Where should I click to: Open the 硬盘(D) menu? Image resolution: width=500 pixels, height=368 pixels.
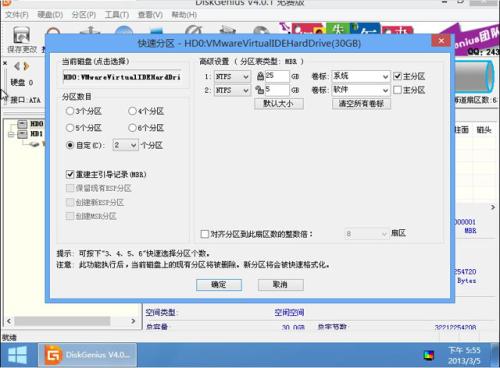tap(50, 15)
